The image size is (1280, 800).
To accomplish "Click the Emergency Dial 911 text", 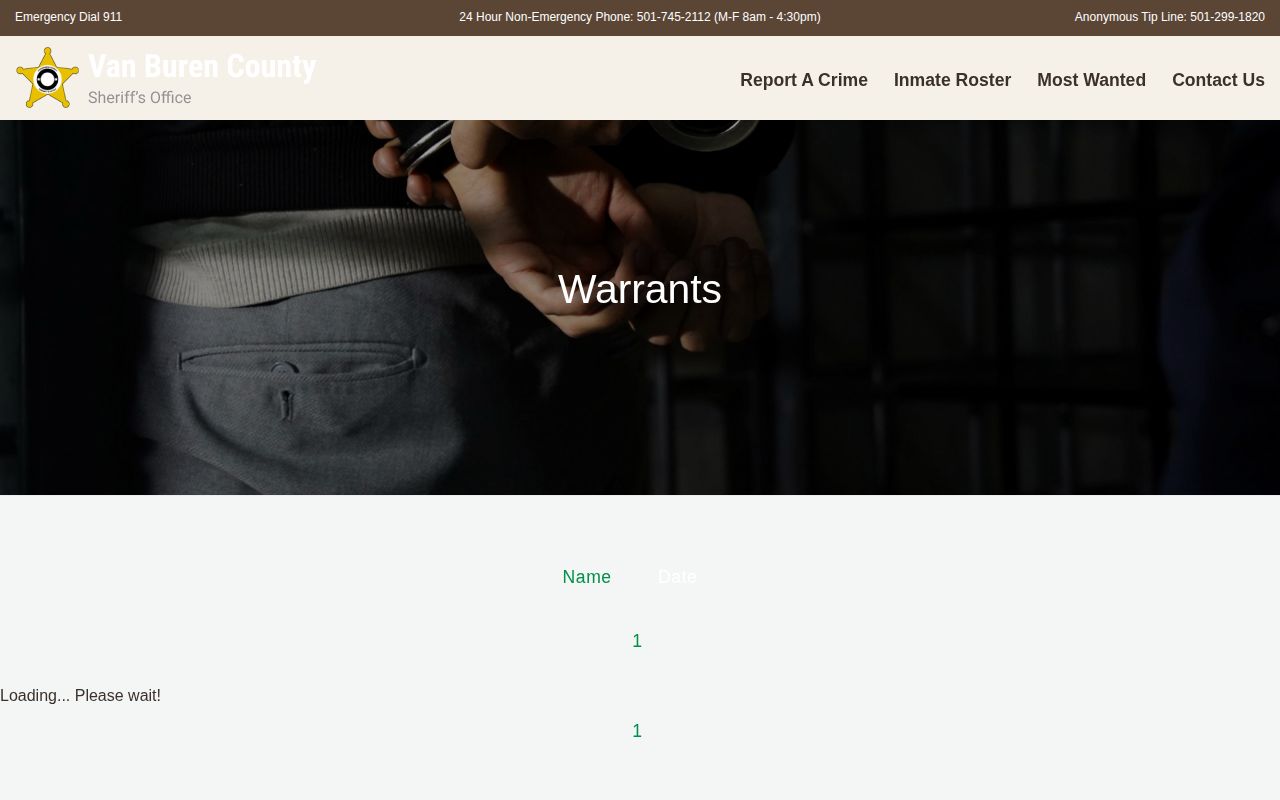I will pos(68,17).
